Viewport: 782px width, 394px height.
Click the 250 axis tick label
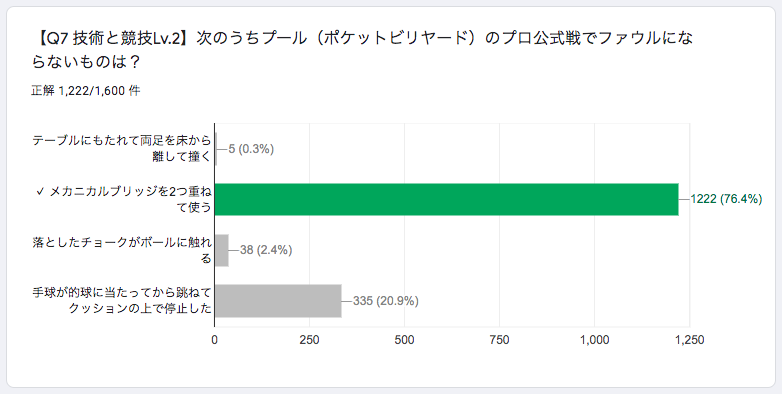tap(309, 340)
